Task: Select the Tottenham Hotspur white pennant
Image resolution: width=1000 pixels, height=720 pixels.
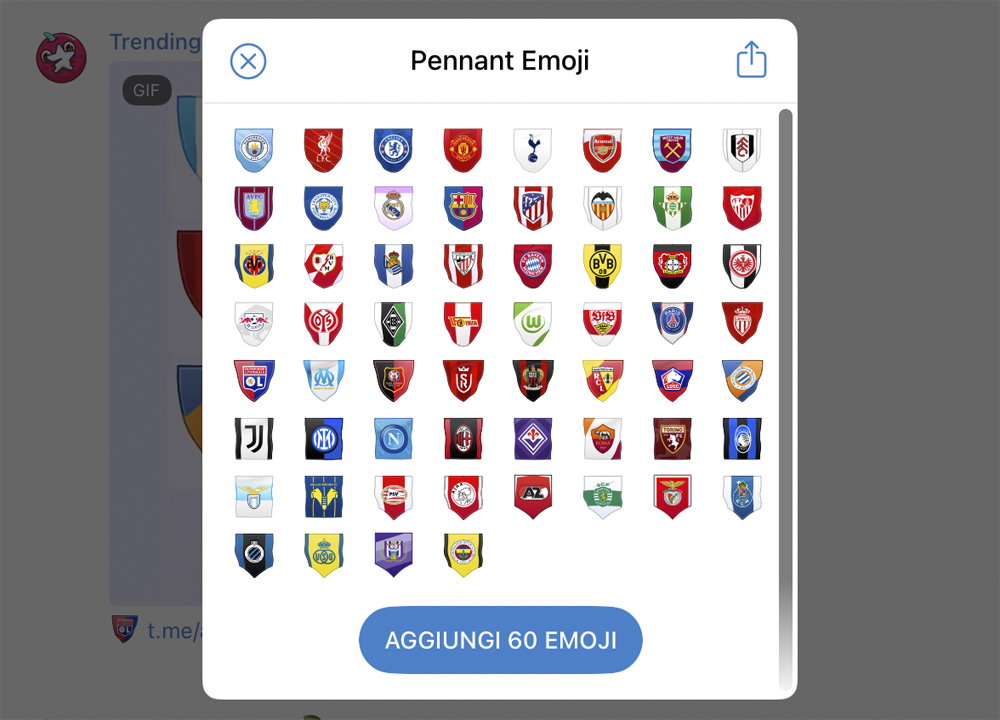Action: pyautogui.click(x=533, y=150)
